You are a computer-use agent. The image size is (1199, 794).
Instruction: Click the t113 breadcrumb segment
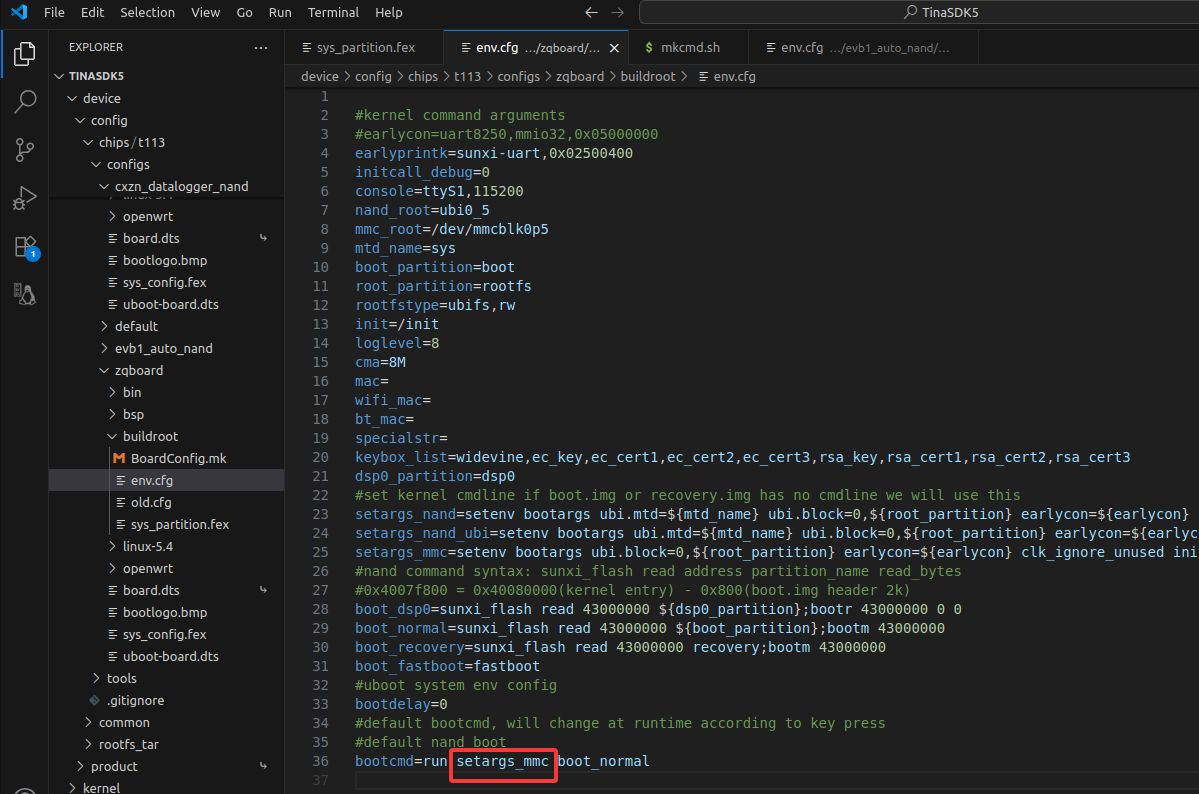click(466, 76)
